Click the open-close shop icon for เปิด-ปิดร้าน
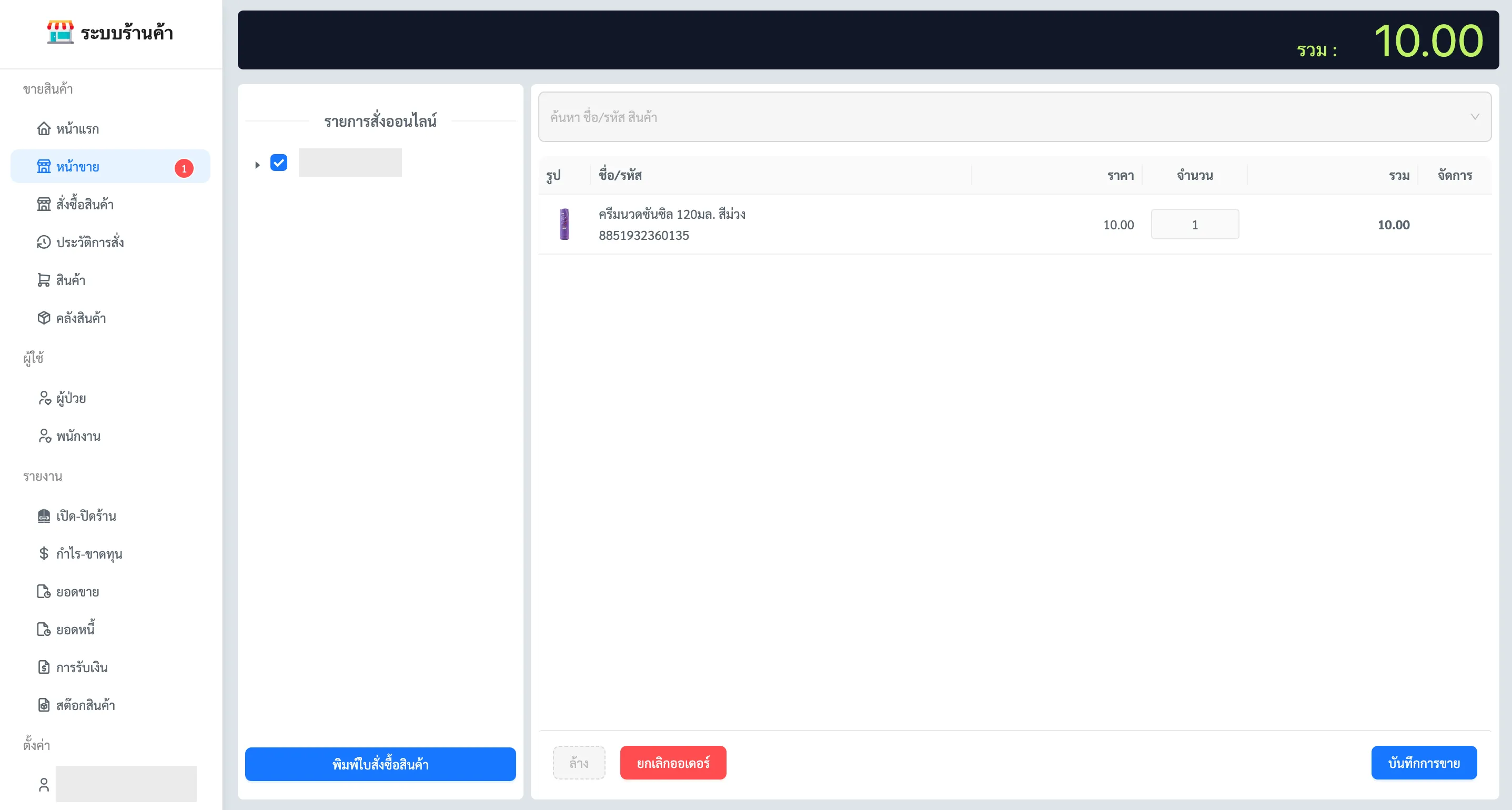The width and height of the screenshot is (1512, 810). (44, 516)
